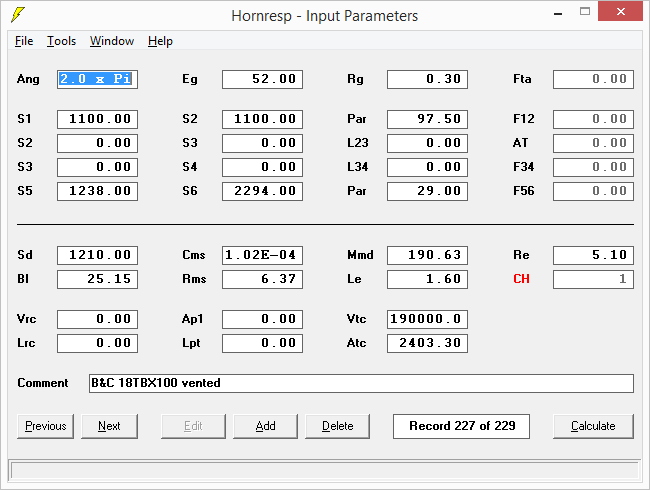Click the L23 field
650x490 pixels.
click(427, 143)
